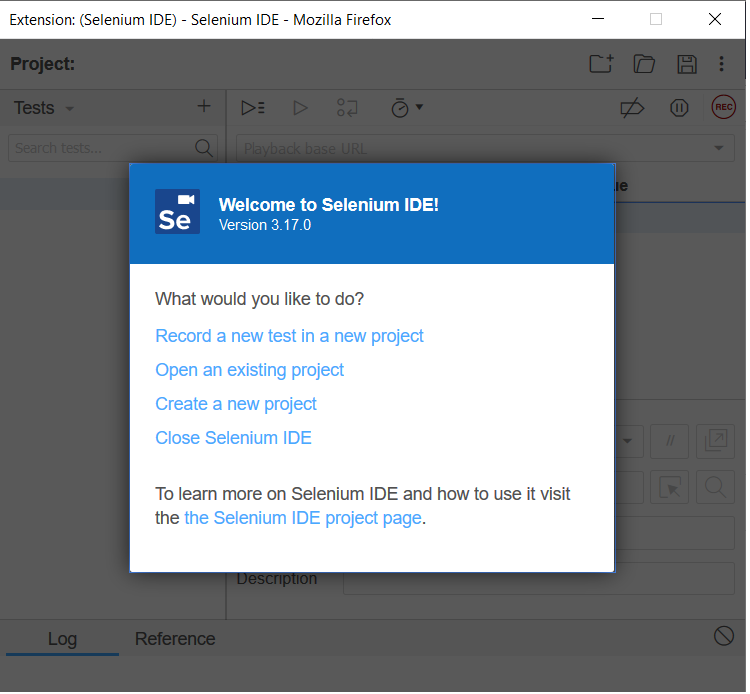Click Open an existing project link
Screen dimensions: 750x694
[249, 370]
